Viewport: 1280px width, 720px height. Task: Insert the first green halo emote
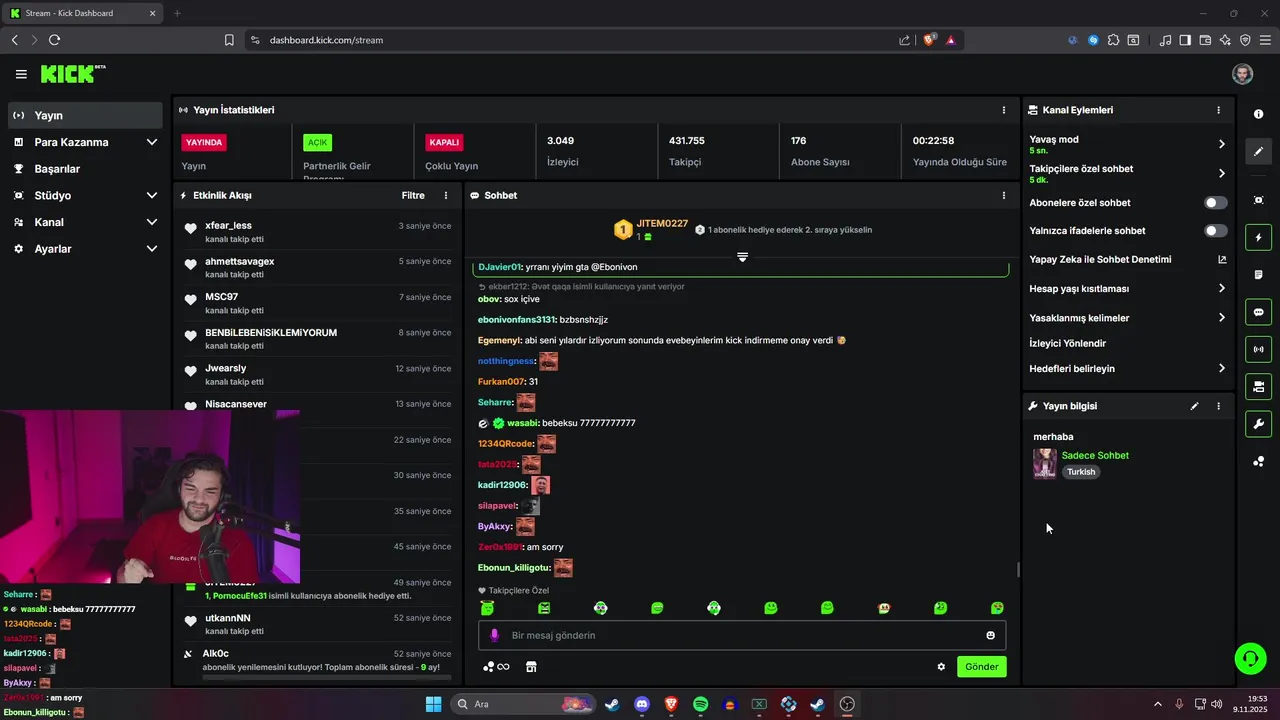tap(487, 608)
